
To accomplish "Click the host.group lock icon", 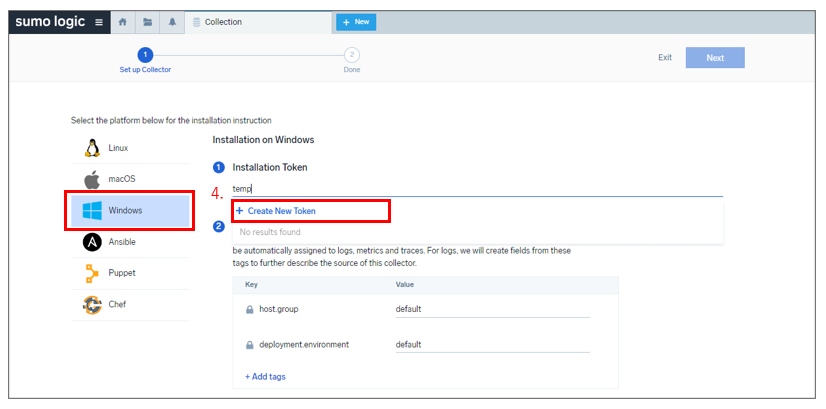I will tap(250, 309).
